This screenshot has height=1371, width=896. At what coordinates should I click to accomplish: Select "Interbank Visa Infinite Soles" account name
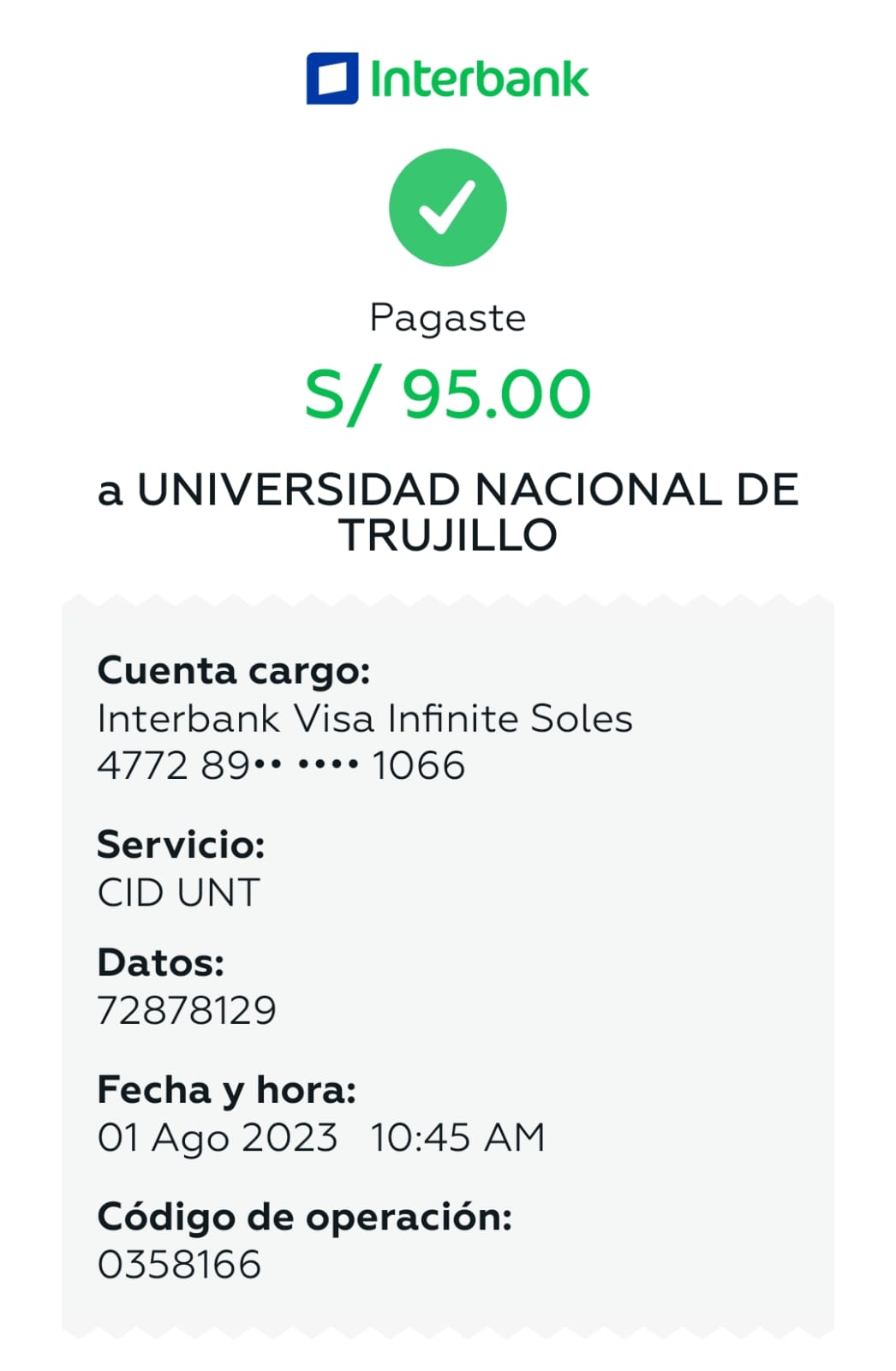(x=365, y=718)
